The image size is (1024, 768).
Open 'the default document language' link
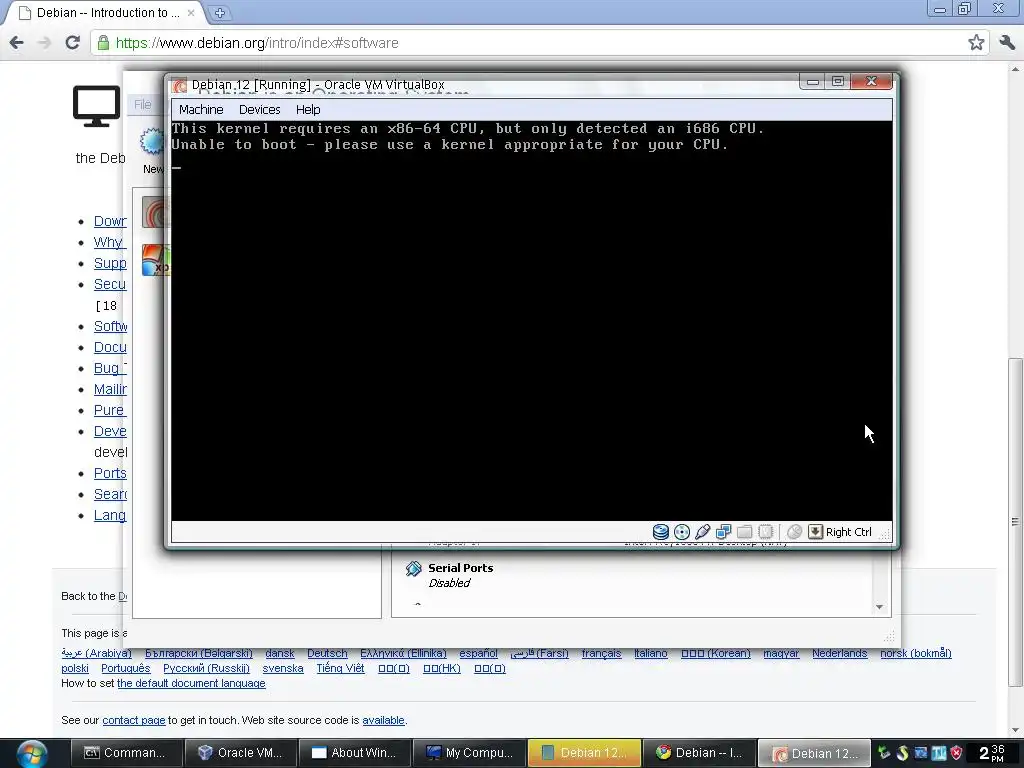click(191, 683)
